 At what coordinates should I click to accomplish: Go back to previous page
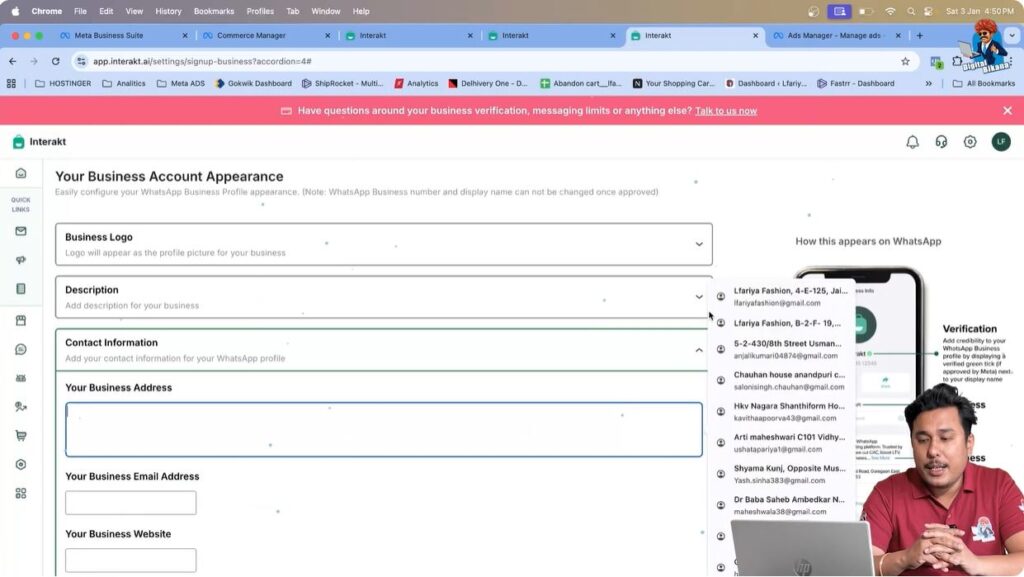pos(13,61)
